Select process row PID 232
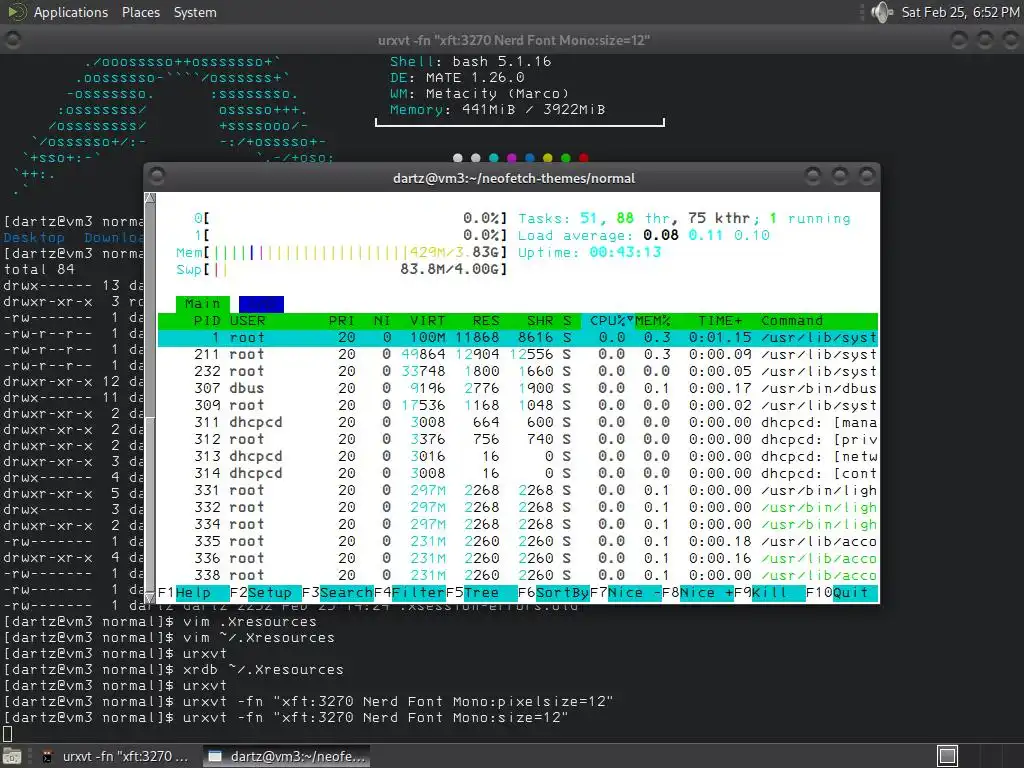This screenshot has width=1024, height=768. pos(517,372)
